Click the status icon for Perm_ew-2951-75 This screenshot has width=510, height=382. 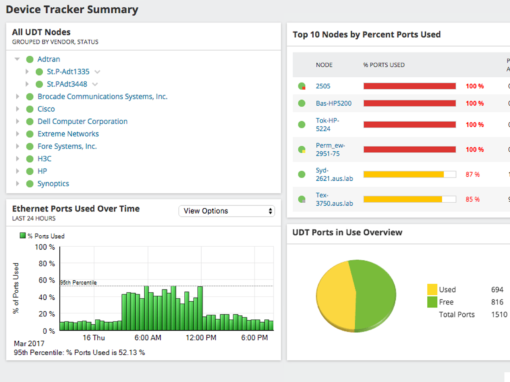click(x=302, y=149)
